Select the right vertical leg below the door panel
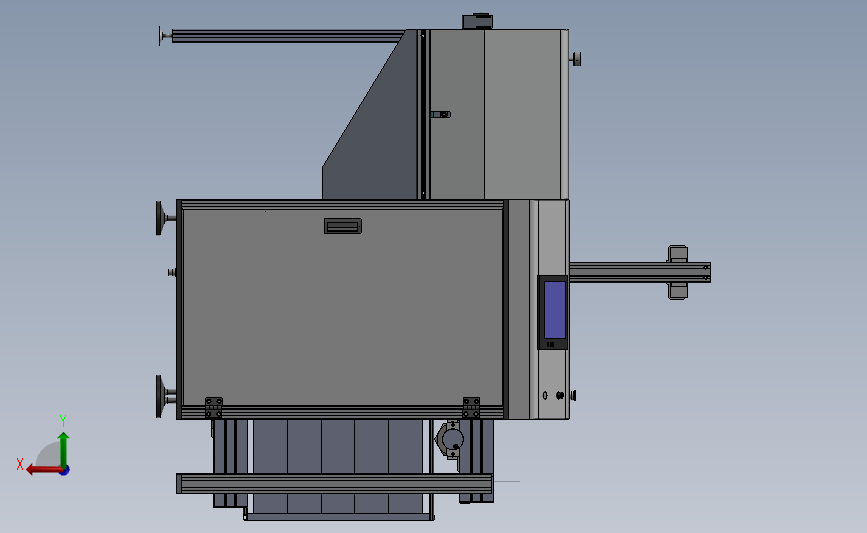Viewport: 867px width, 533px height. point(476,461)
